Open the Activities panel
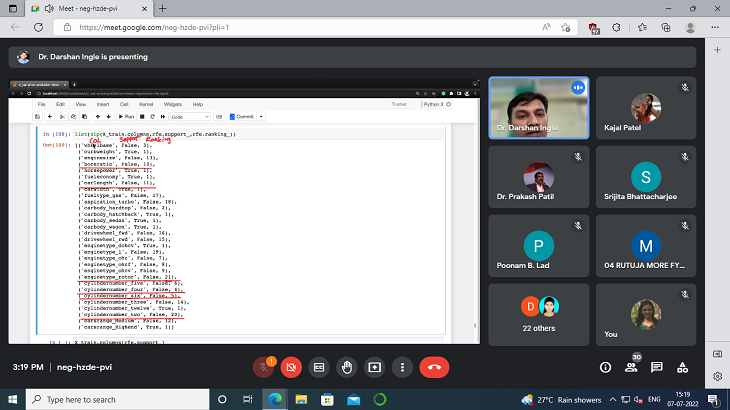730x410 pixels. coord(684,367)
